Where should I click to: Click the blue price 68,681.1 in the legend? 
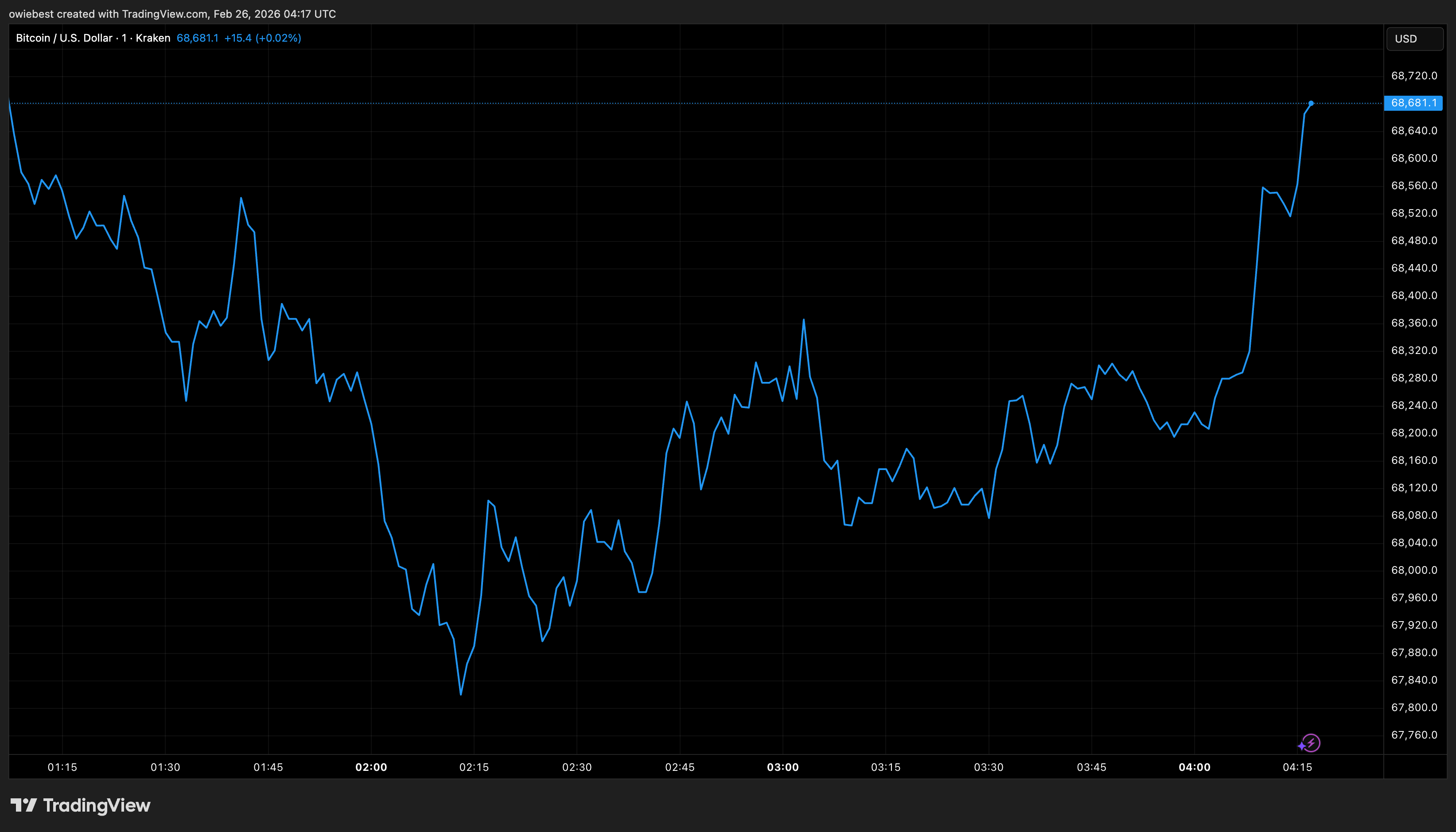pos(198,38)
